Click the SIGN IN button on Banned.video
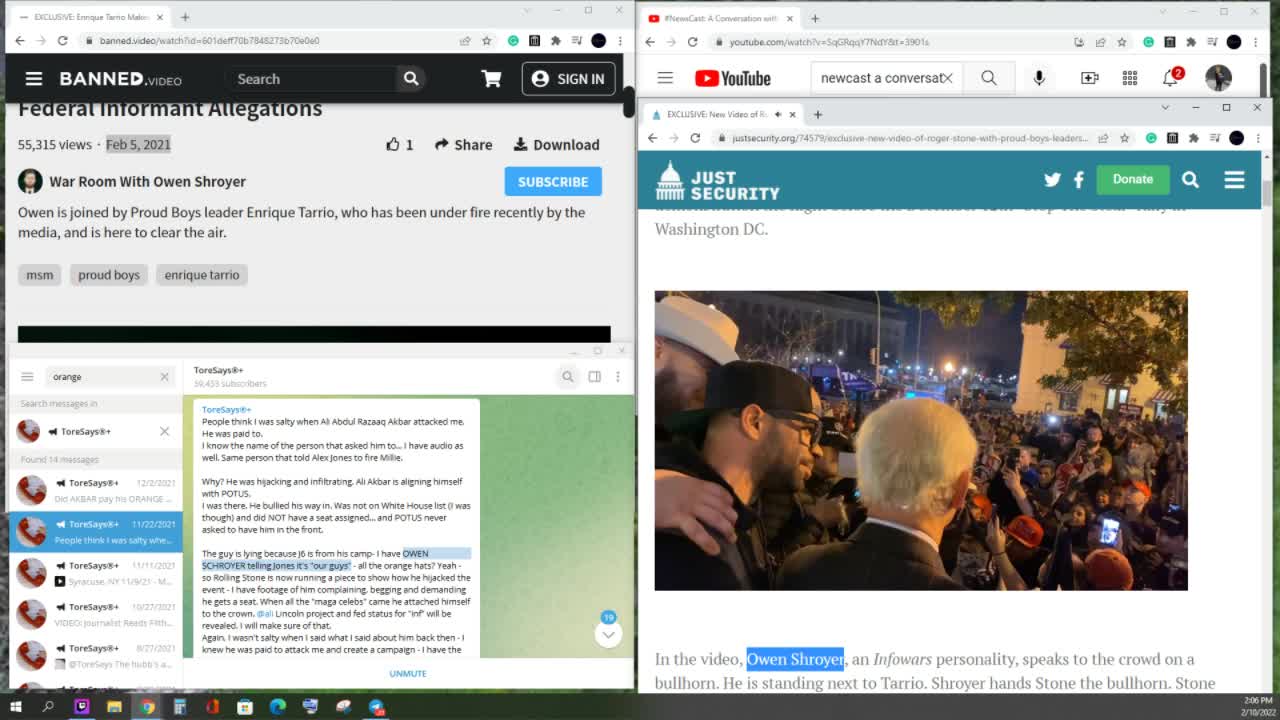 pos(568,79)
